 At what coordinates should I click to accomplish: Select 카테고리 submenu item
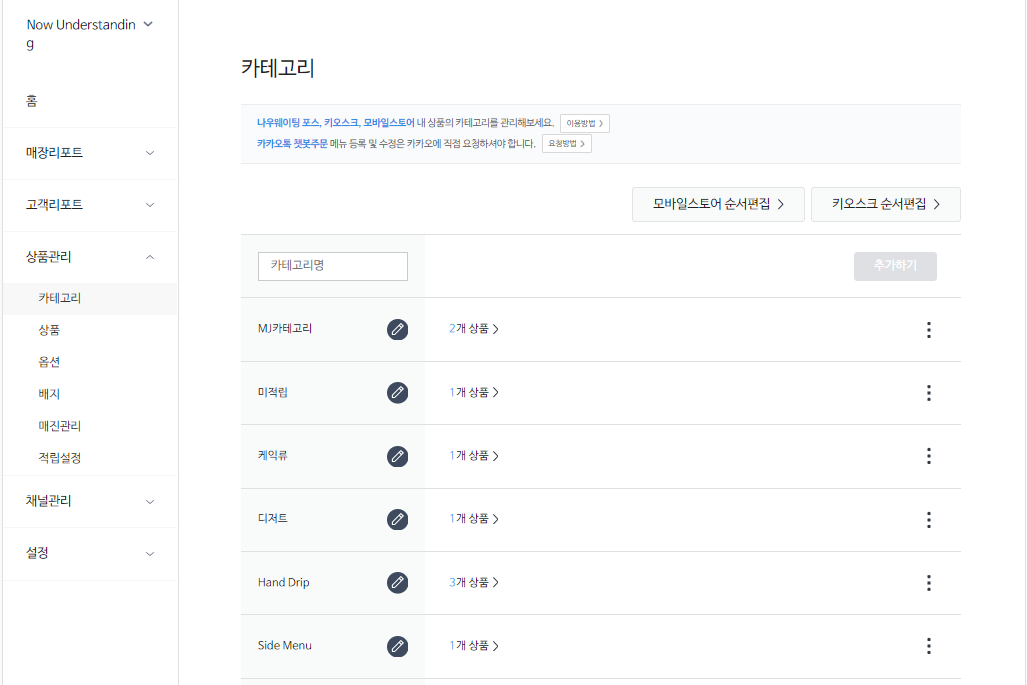click(90, 298)
